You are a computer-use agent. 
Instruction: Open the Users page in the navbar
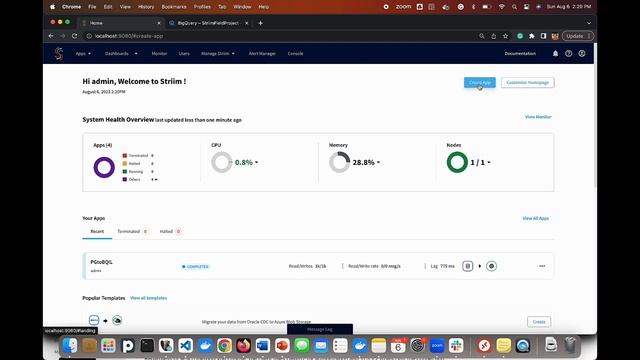pos(184,53)
